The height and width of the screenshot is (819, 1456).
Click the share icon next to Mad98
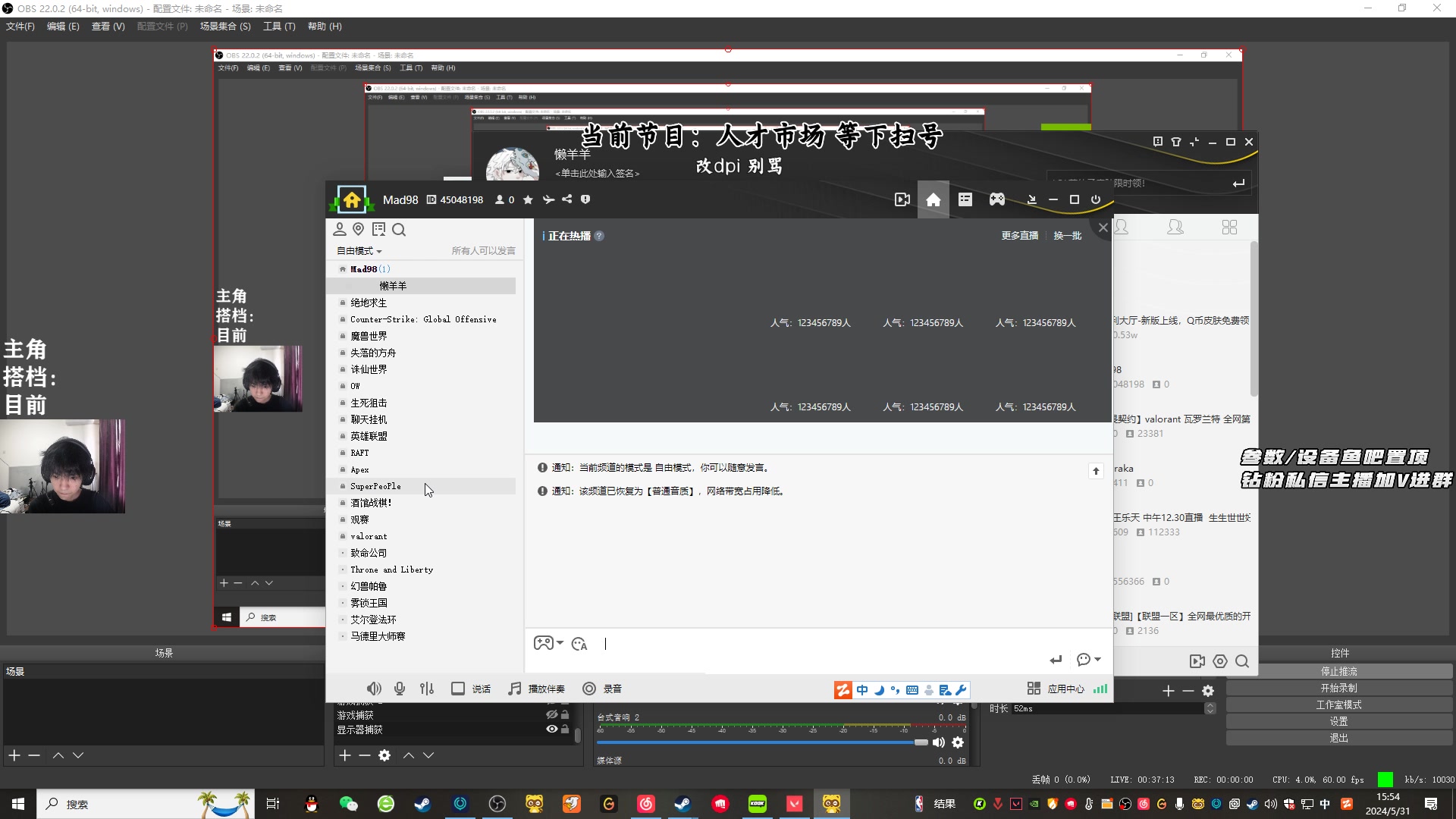click(566, 199)
